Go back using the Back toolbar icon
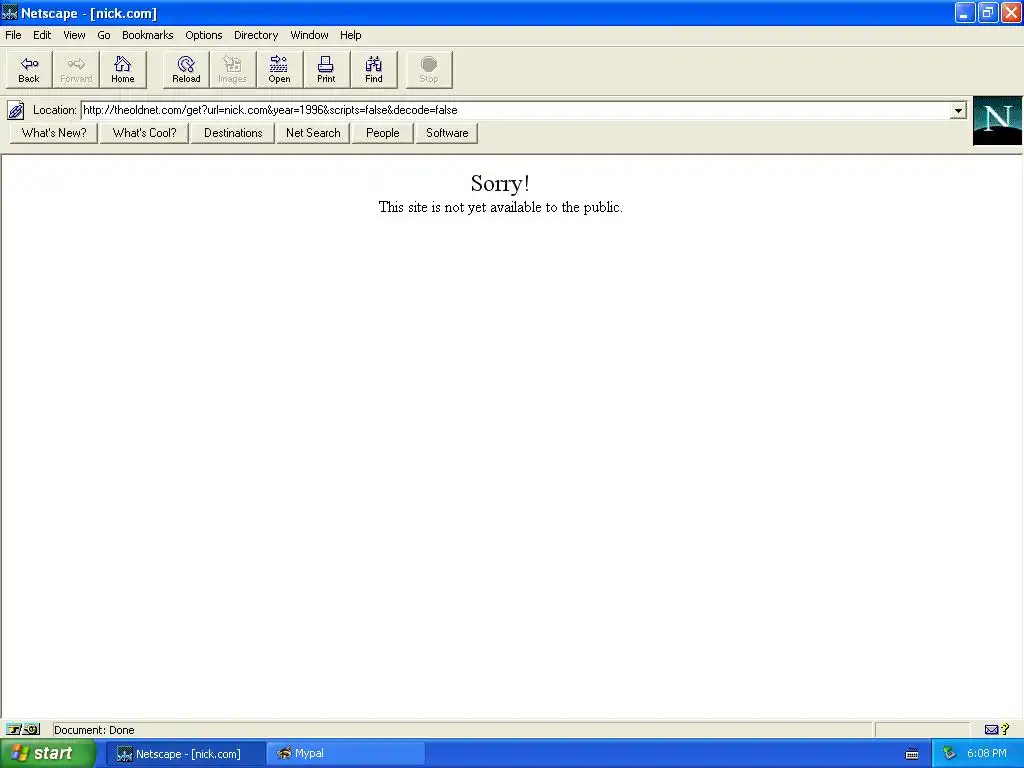Screen dimensions: 1024x768 tap(29, 69)
